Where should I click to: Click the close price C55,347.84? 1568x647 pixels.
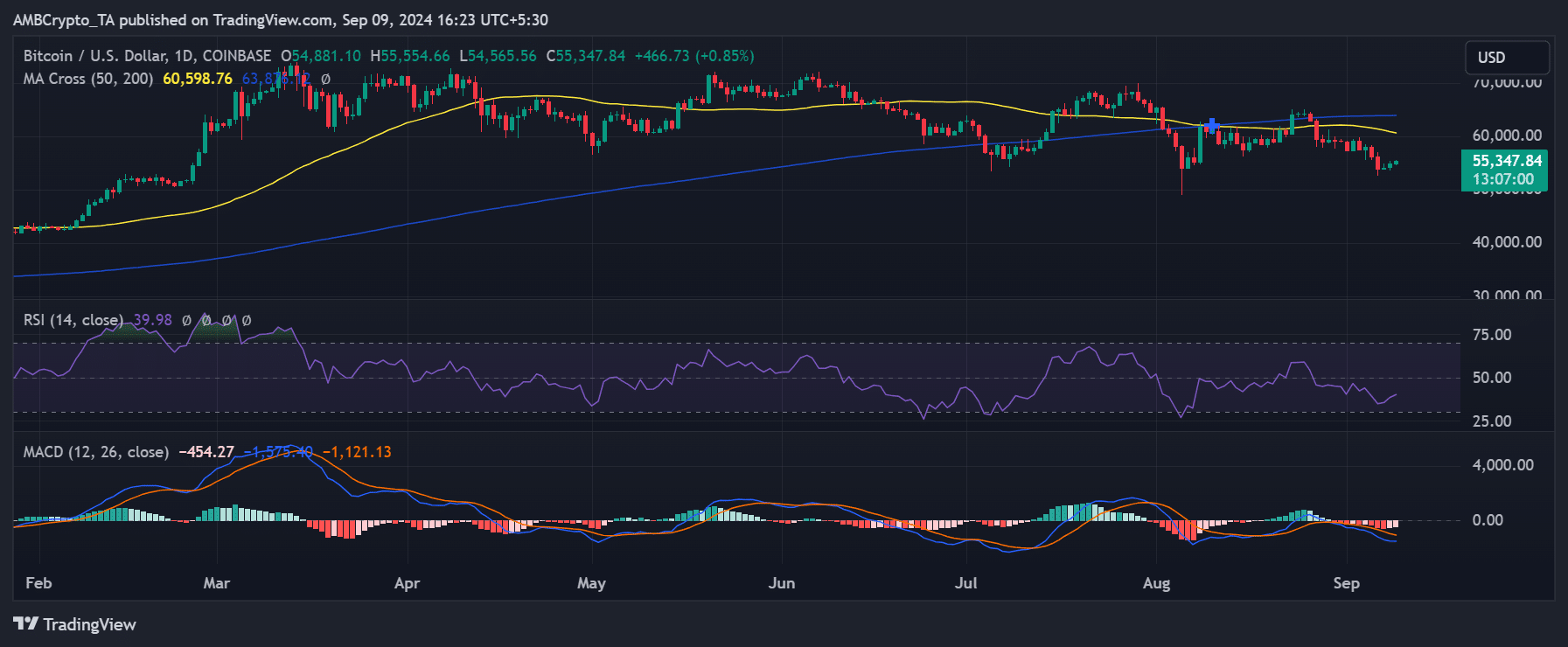click(x=586, y=56)
